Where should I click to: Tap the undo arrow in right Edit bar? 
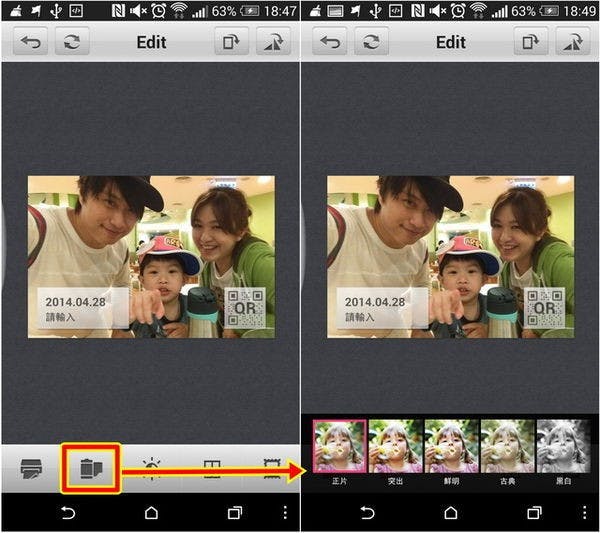330,41
